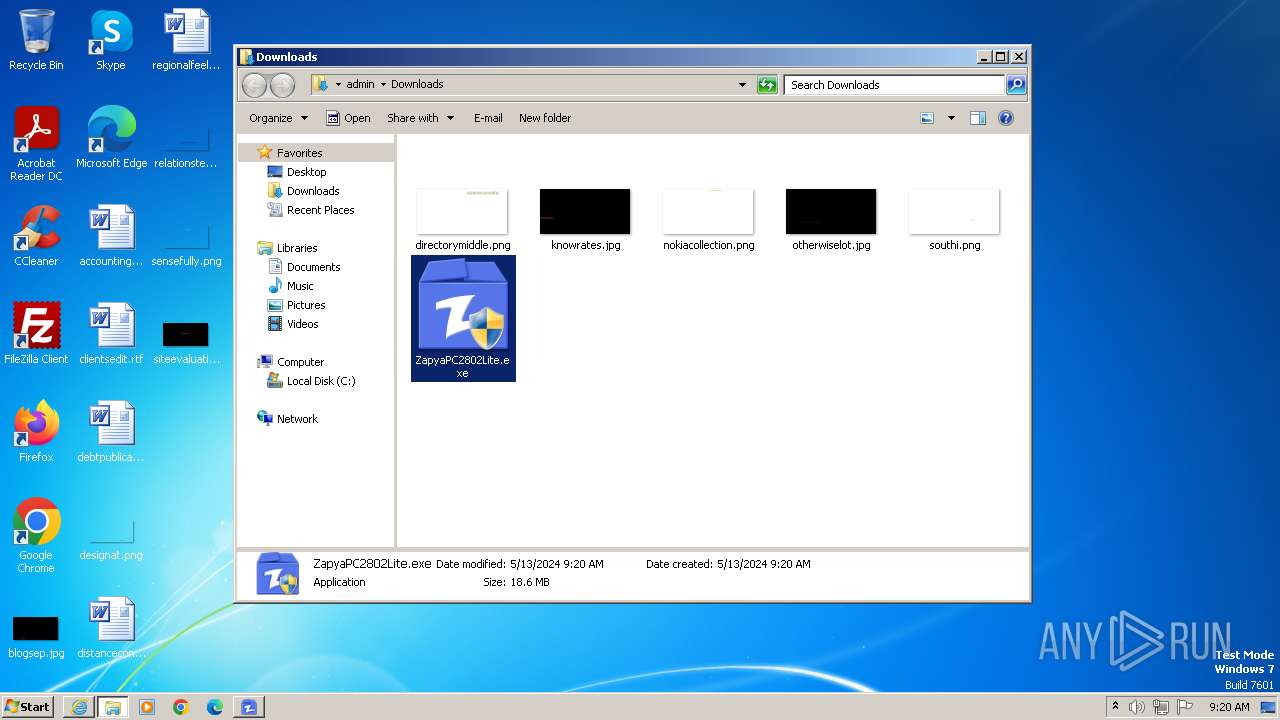
Task: Open the view options dropdown arrow
Action: pos(951,118)
